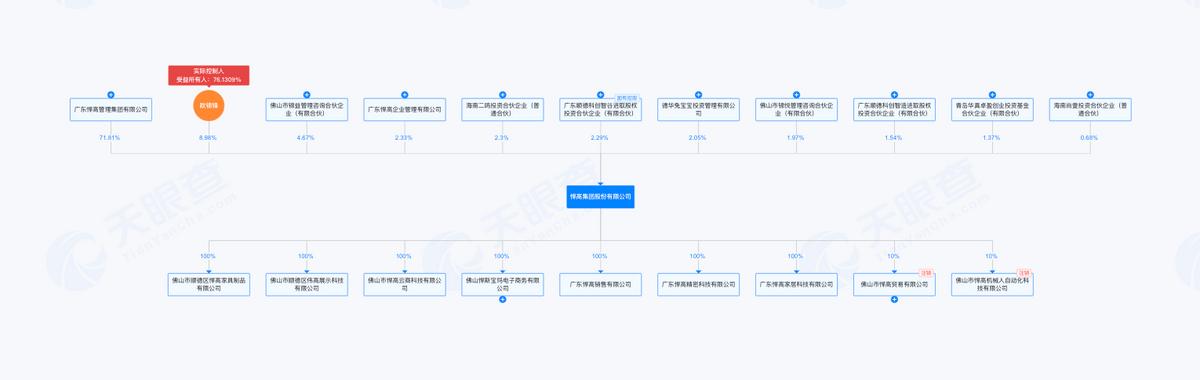Expand plus icon above 广东顺德科创智谷 node

(600, 94)
